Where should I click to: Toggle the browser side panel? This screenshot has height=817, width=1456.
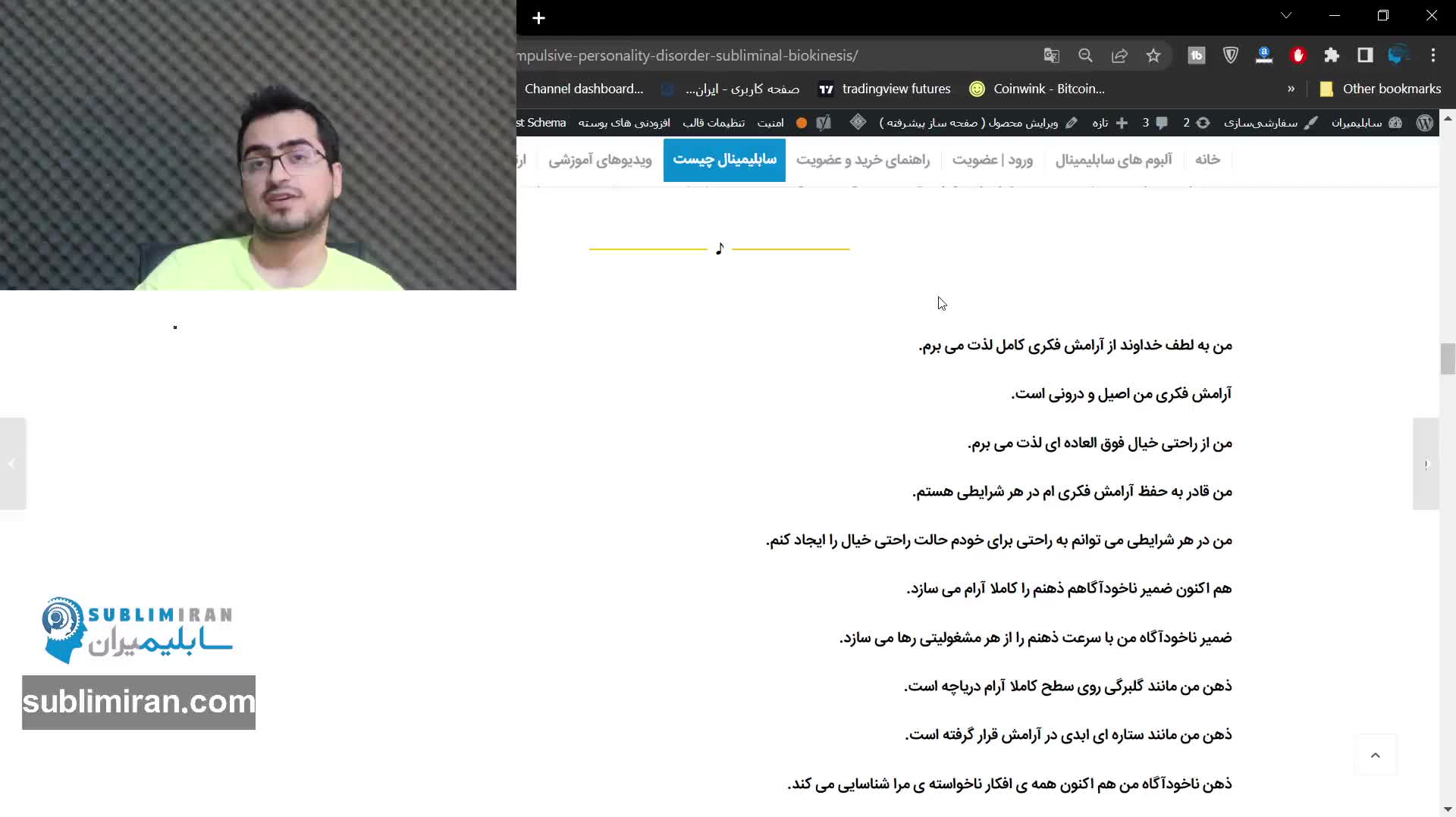[1365, 55]
